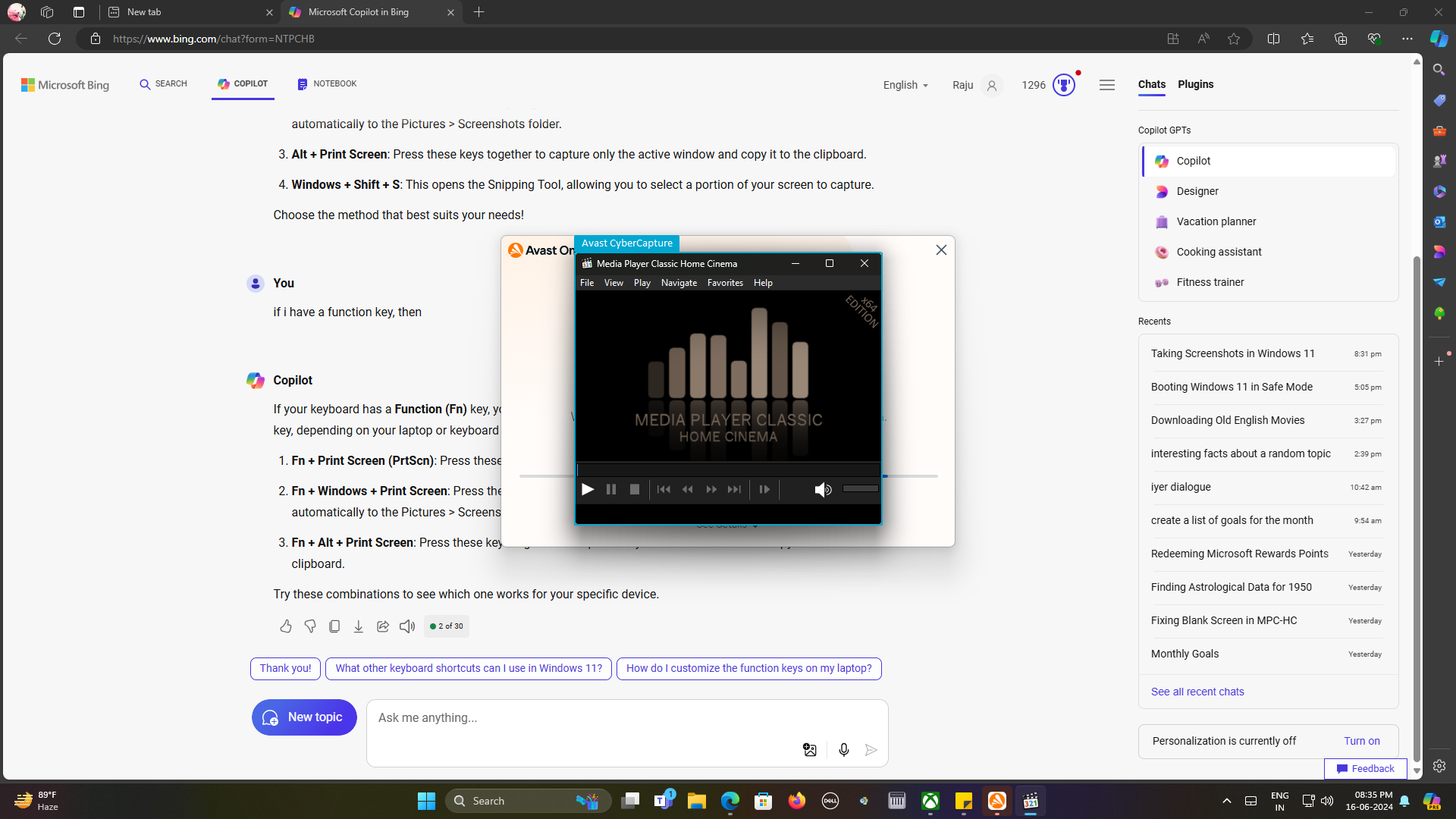Close the Avast One dialog
The width and height of the screenshot is (1456, 819).
tap(941, 250)
